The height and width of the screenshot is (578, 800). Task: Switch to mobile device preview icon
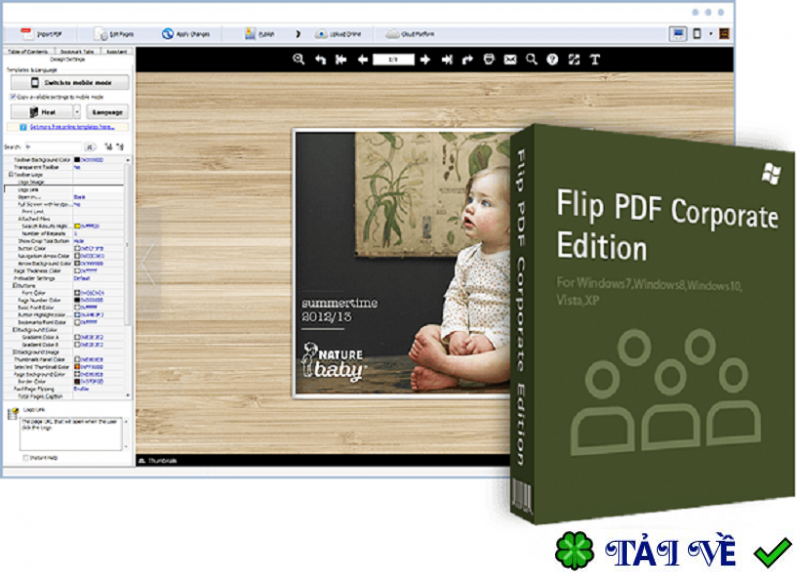tap(697, 34)
